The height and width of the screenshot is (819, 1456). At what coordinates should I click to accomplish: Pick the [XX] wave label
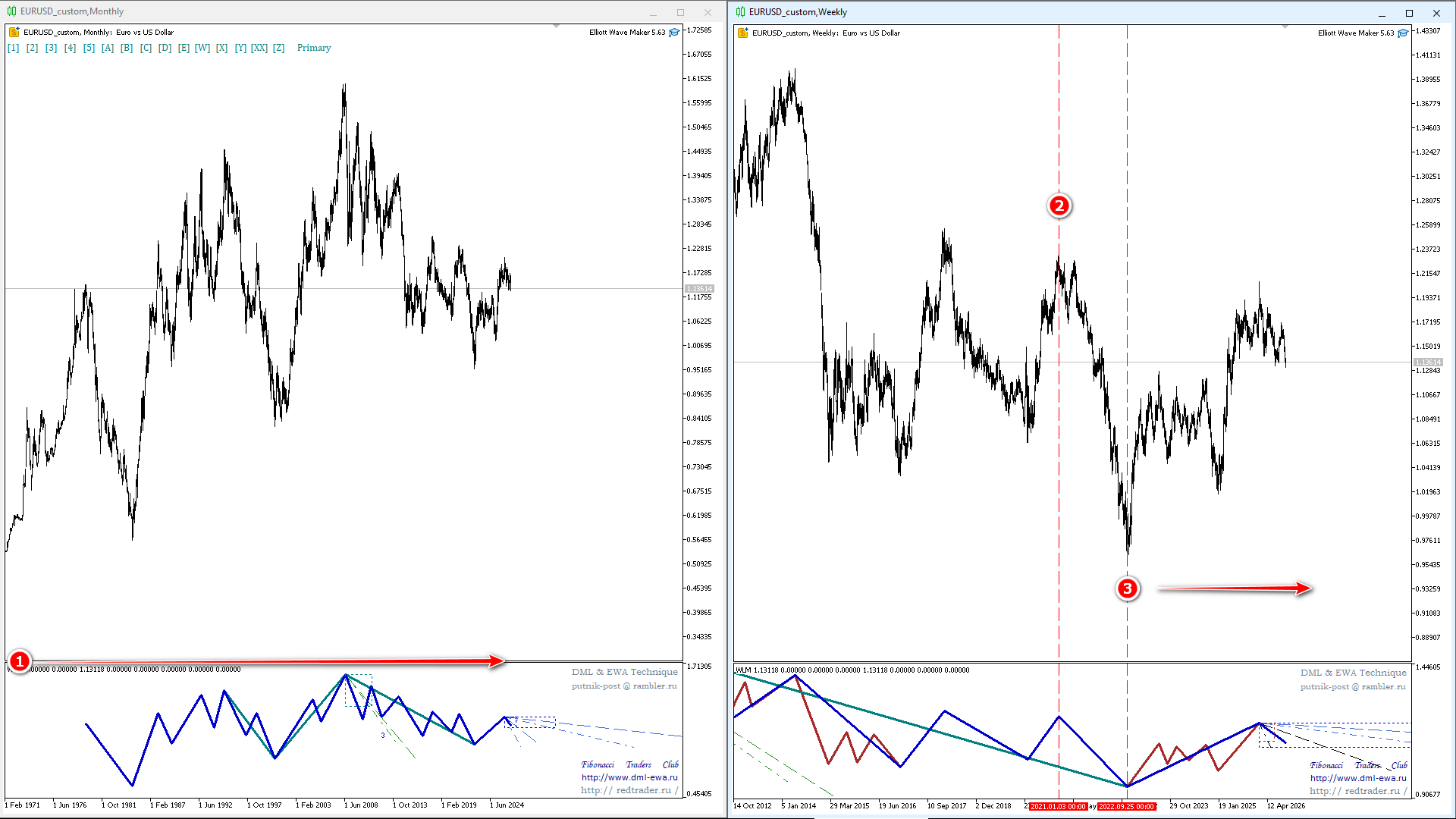tap(259, 48)
